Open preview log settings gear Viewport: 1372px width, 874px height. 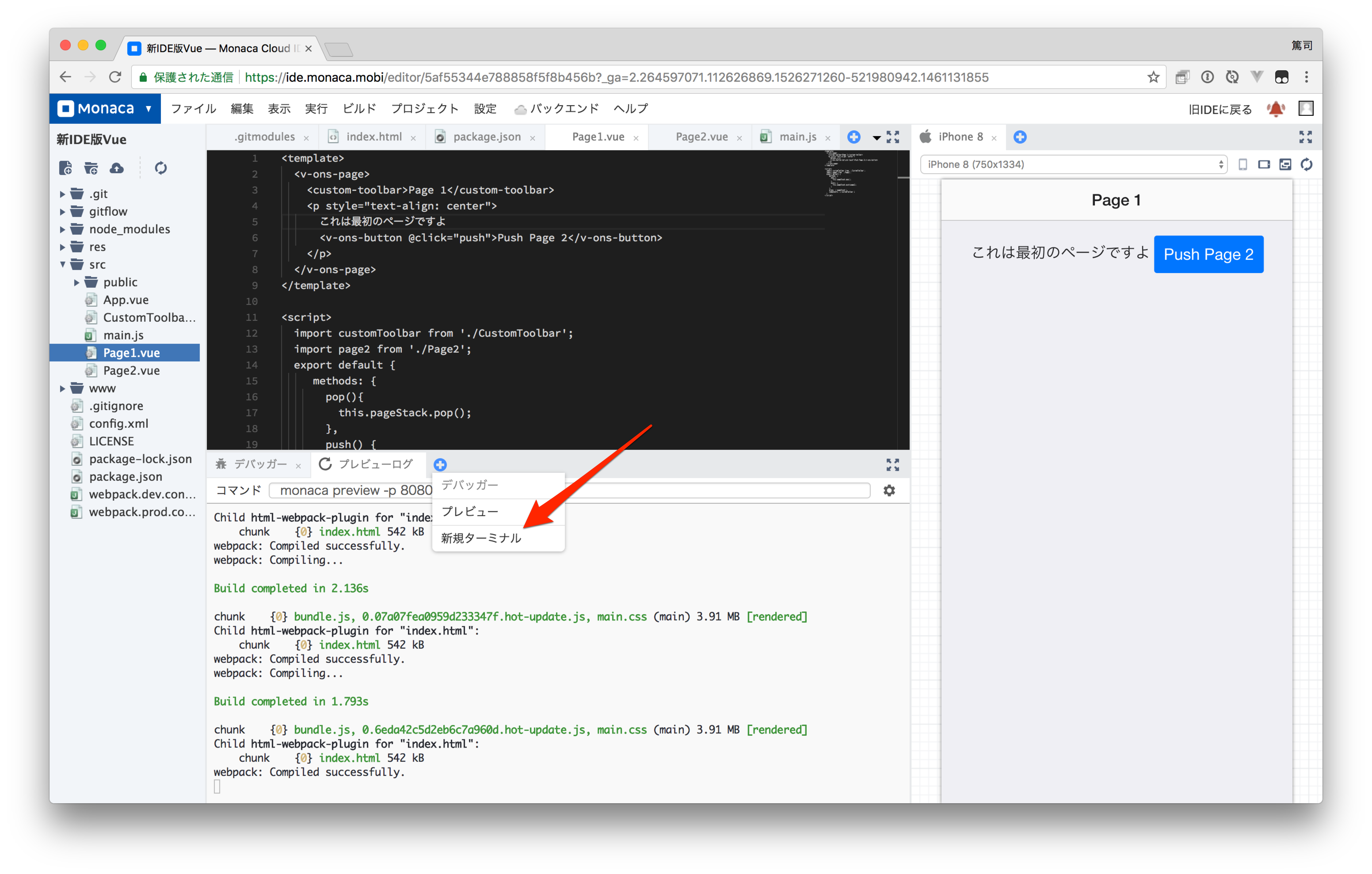(889, 490)
